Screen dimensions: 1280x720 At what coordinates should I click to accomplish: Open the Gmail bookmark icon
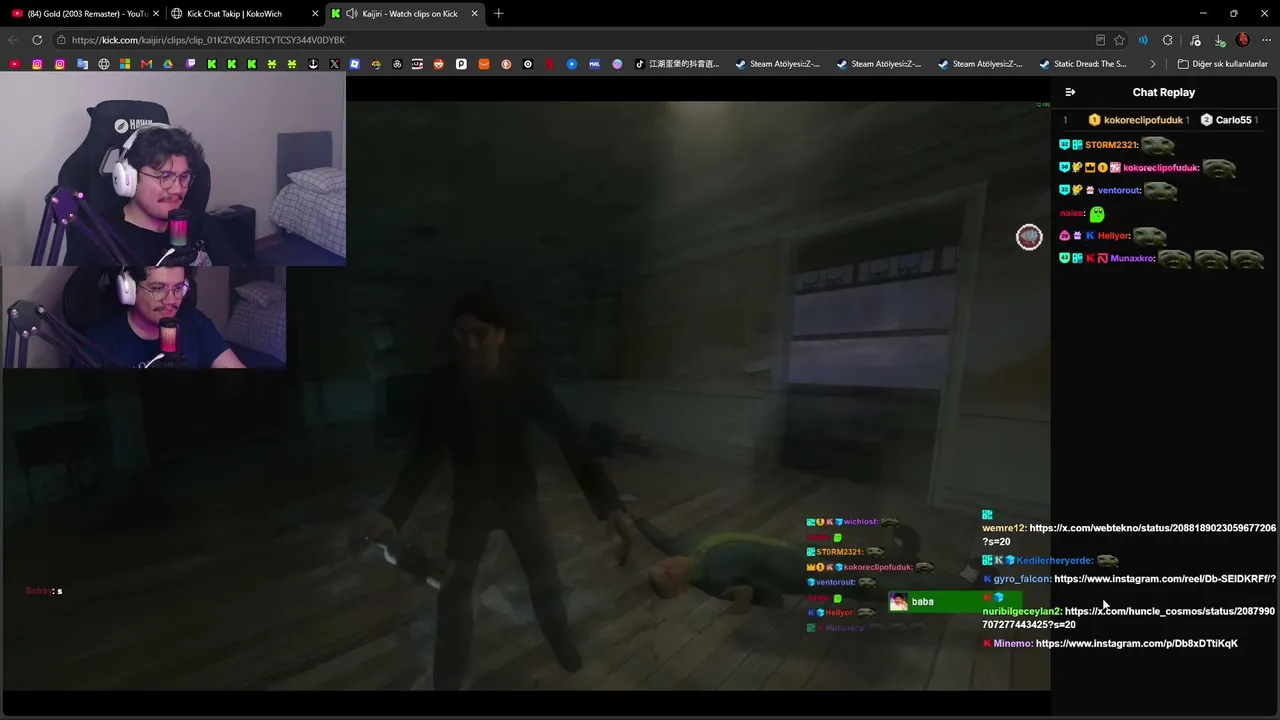click(146, 64)
